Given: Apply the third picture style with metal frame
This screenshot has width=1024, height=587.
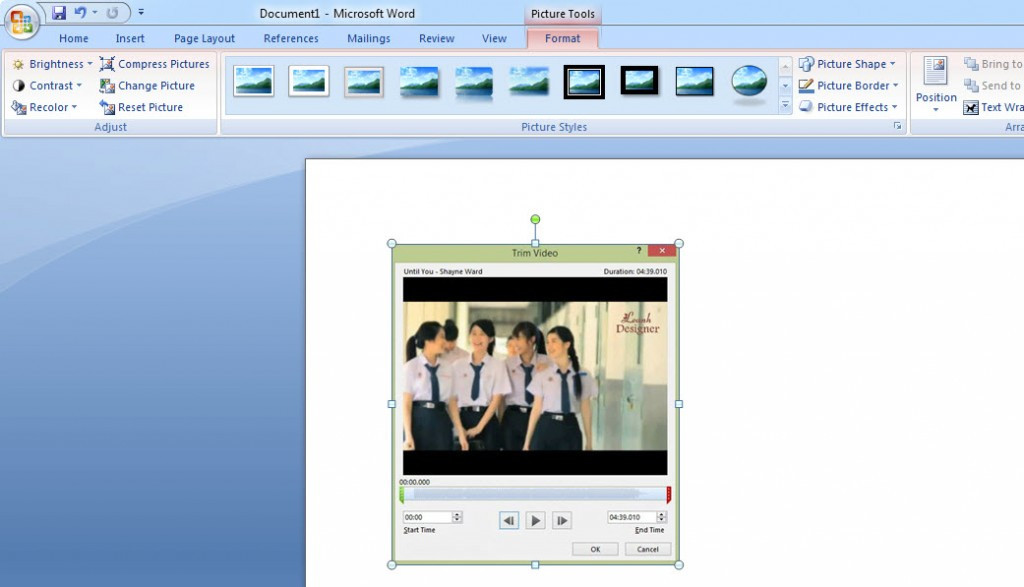Looking at the screenshot, I should 364,82.
